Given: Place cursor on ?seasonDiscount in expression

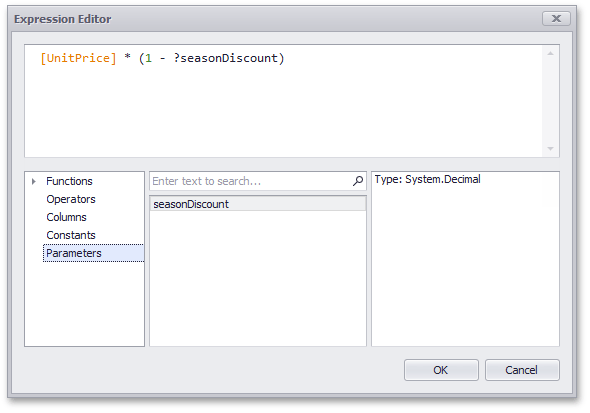Looking at the screenshot, I should click(x=225, y=58).
